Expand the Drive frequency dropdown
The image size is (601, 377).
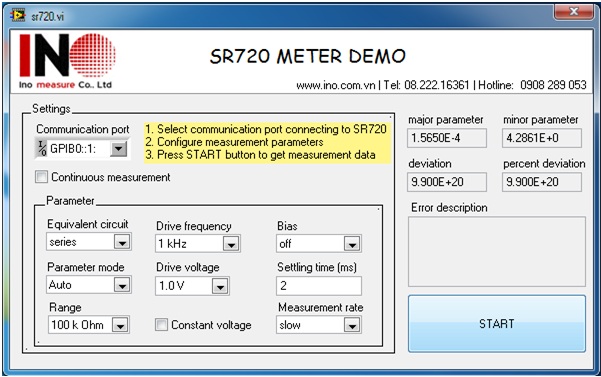231,244
